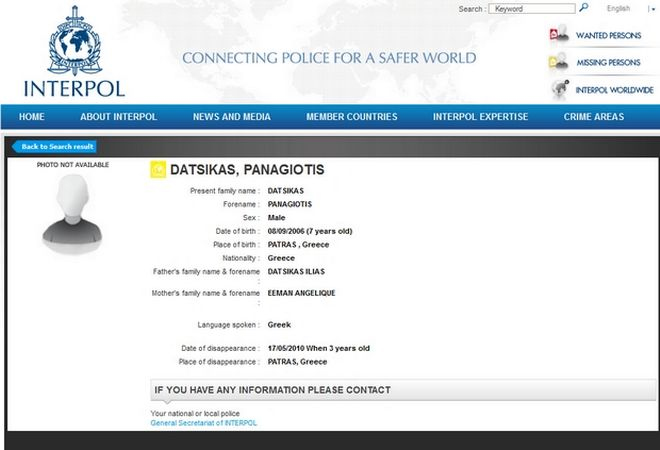Click the magnifier search icon
This screenshot has width=660, height=450.
(x=584, y=8)
